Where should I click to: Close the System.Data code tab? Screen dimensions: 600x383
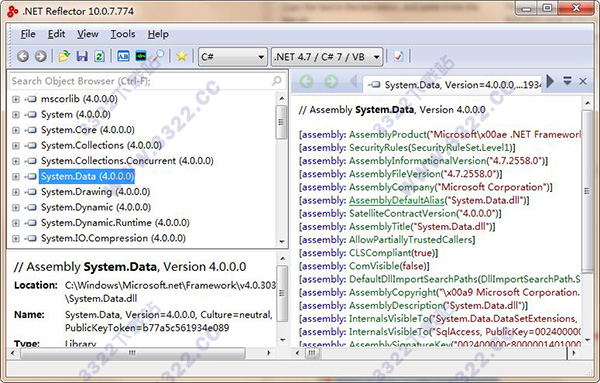click(583, 81)
